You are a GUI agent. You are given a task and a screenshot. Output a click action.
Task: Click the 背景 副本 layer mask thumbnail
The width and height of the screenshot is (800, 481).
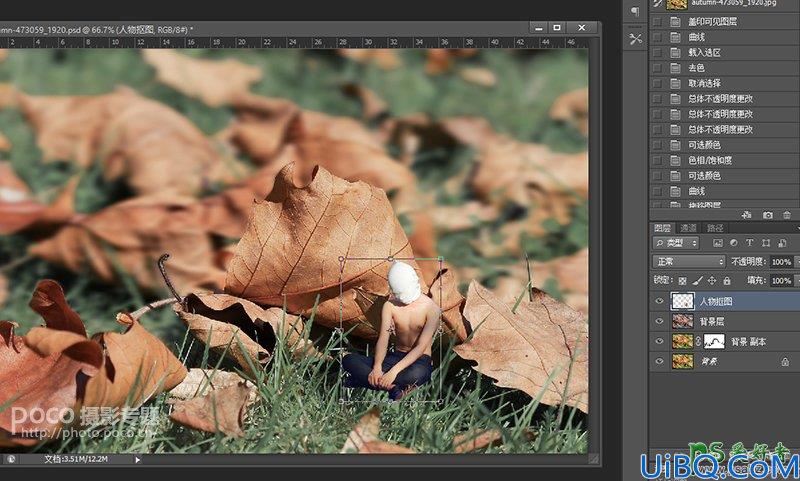714,341
